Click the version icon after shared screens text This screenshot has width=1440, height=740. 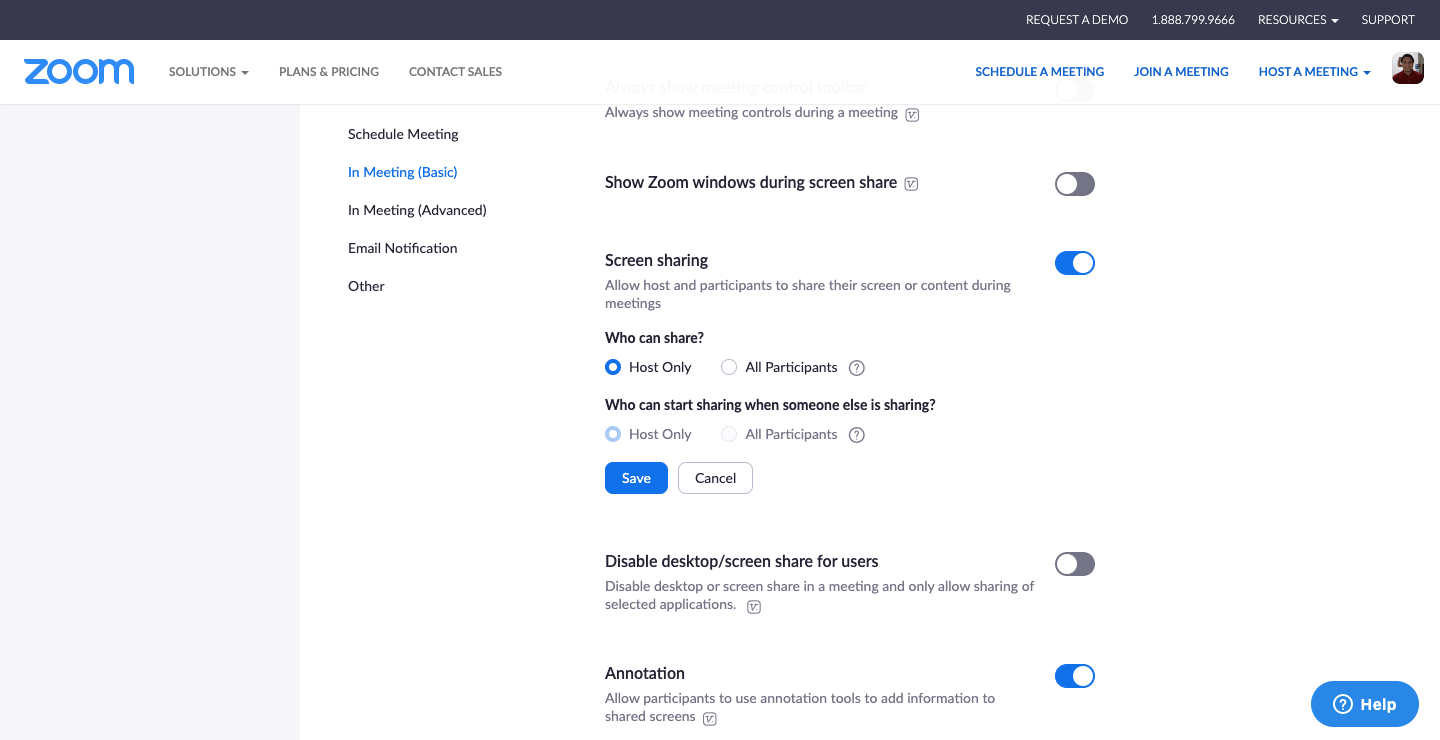tap(710, 718)
